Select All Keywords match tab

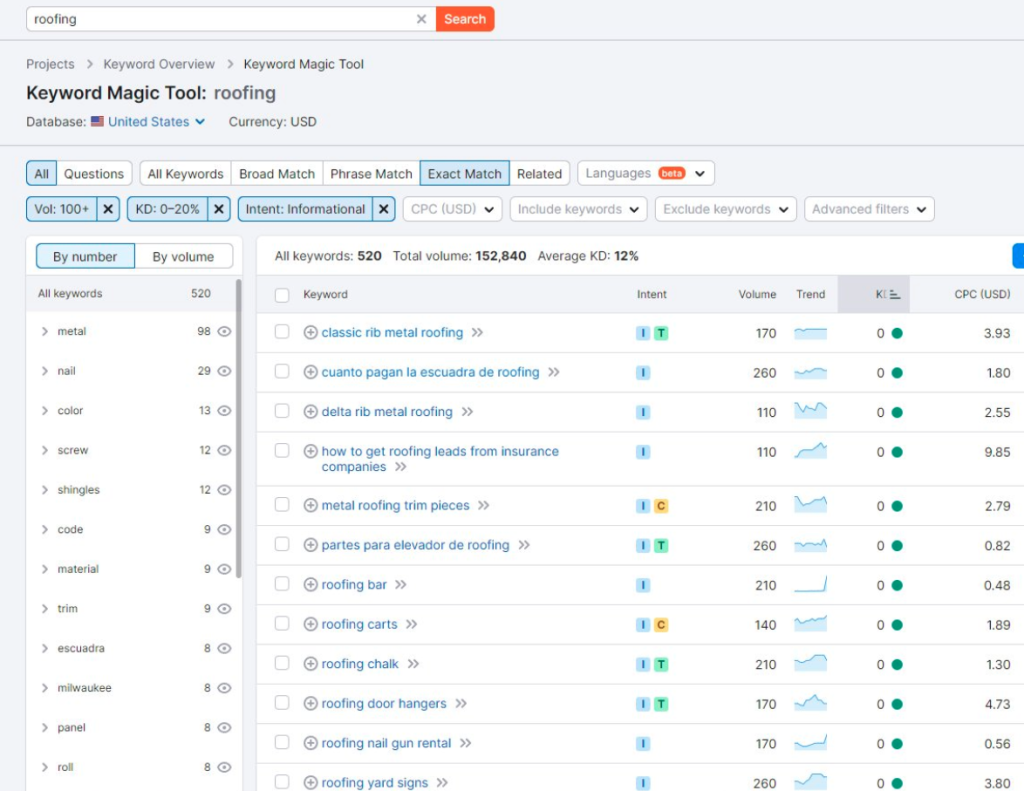click(x=185, y=174)
